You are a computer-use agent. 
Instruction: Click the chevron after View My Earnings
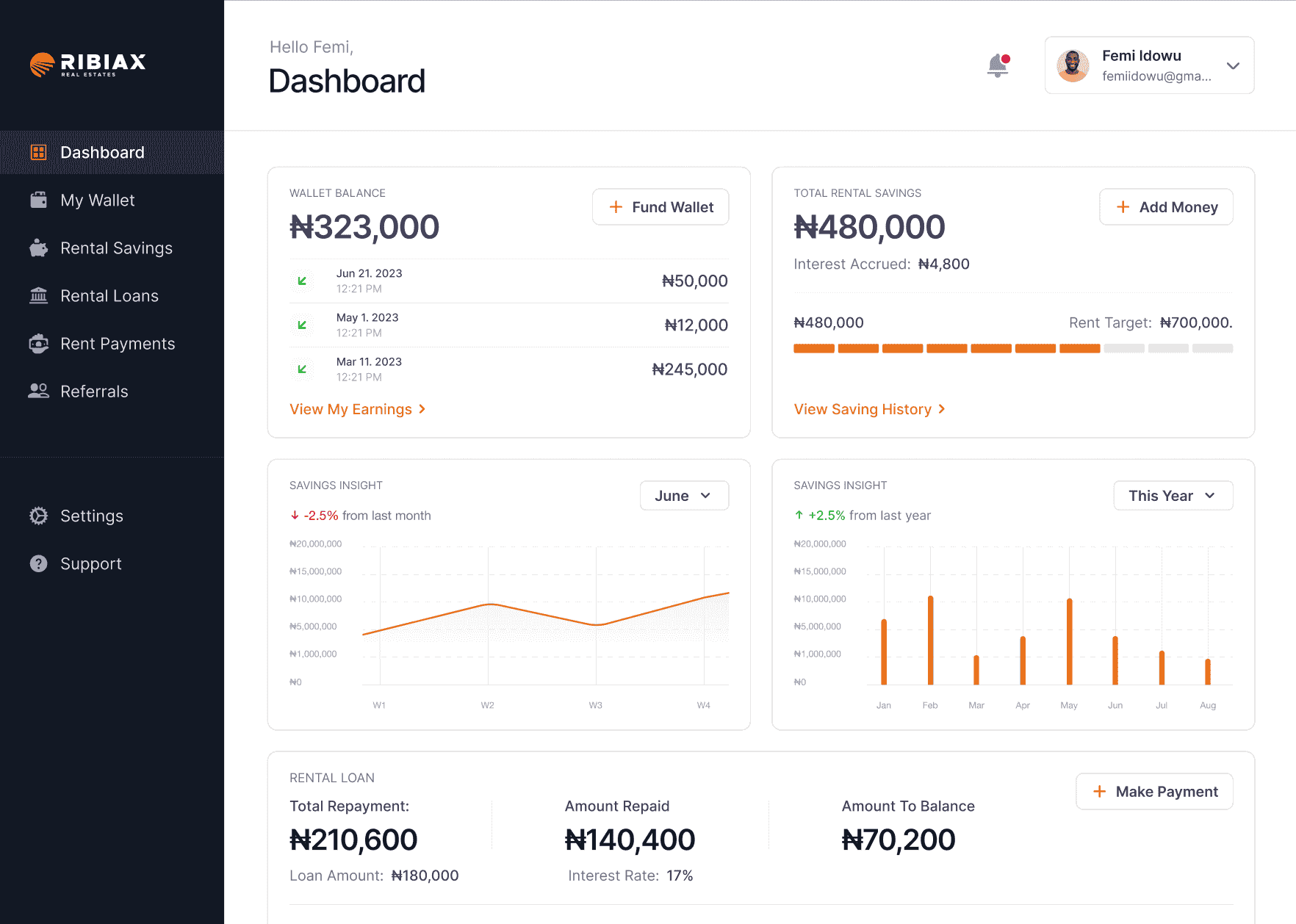(422, 409)
